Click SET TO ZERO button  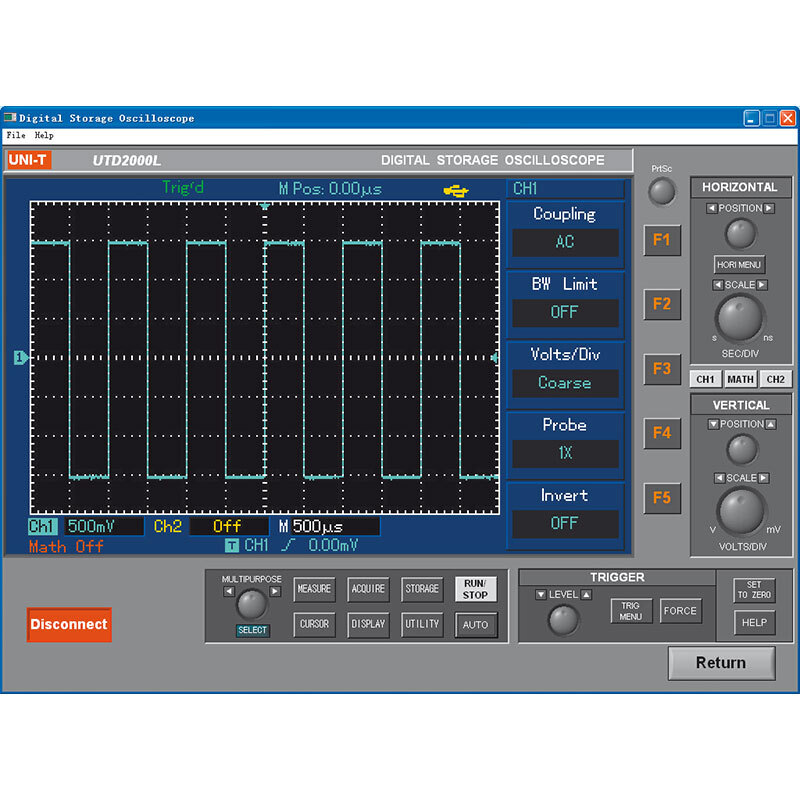click(754, 590)
